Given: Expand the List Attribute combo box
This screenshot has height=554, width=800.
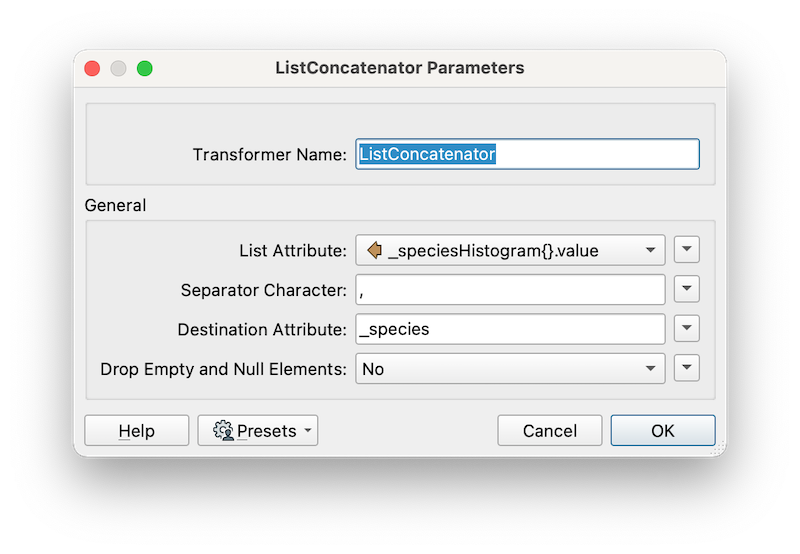Looking at the screenshot, I should [x=650, y=250].
